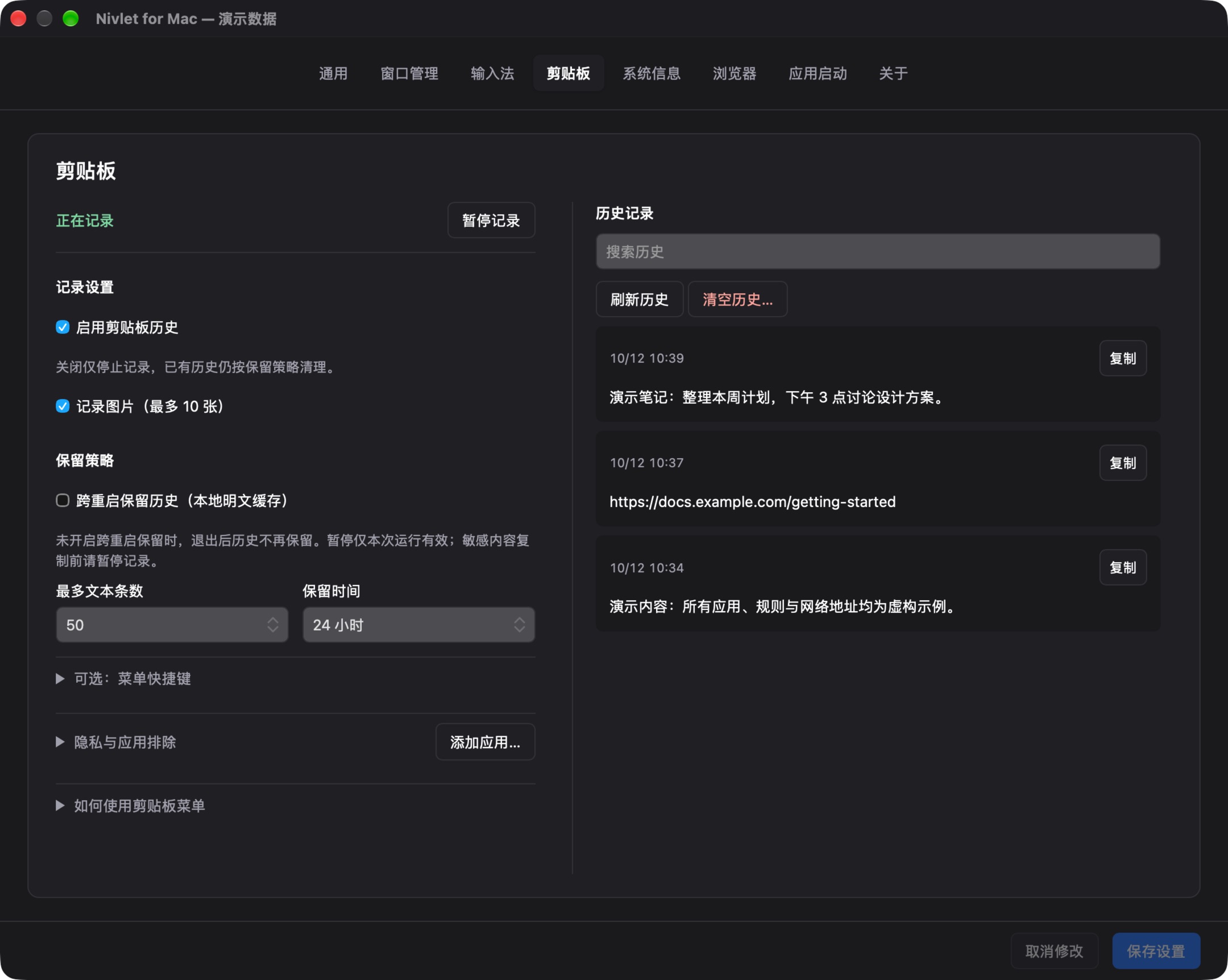Viewport: 1228px width, 980px height.
Task: Switch to the 窗口管理 tab
Action: 409,73
